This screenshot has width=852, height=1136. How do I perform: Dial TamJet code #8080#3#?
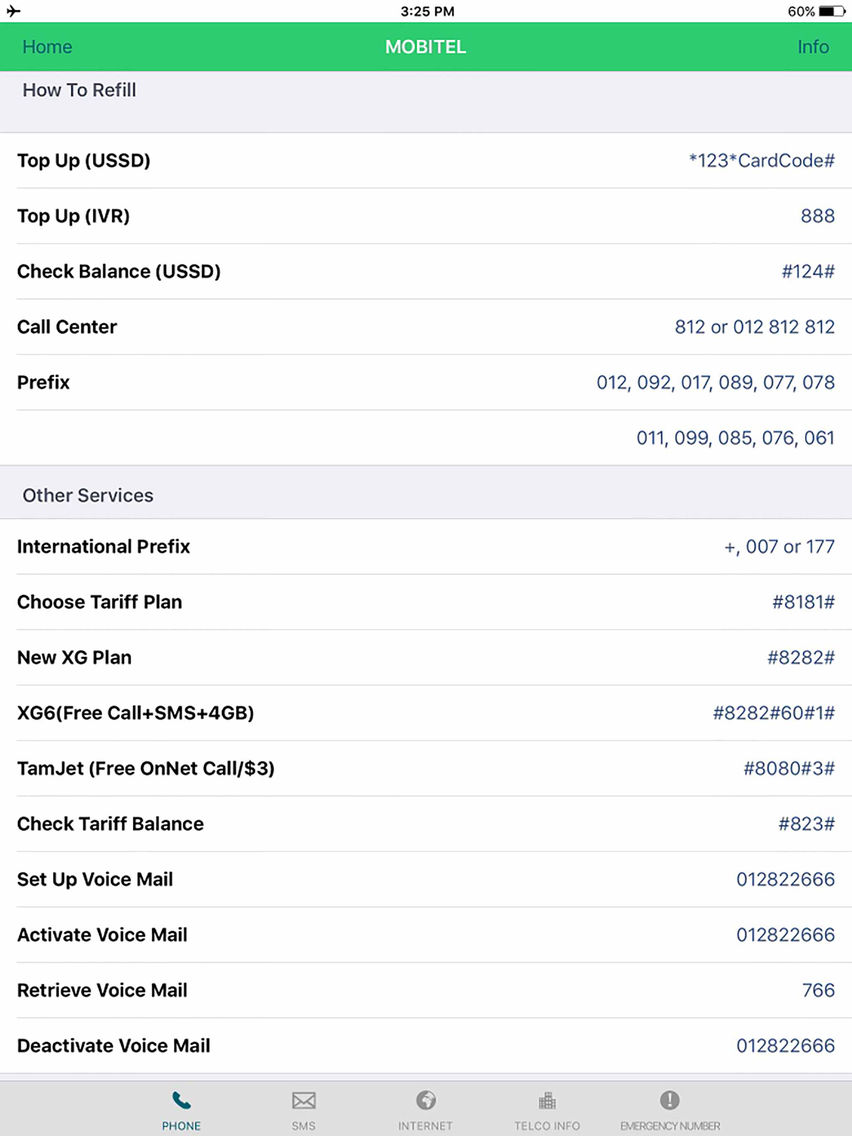(789, 768)
